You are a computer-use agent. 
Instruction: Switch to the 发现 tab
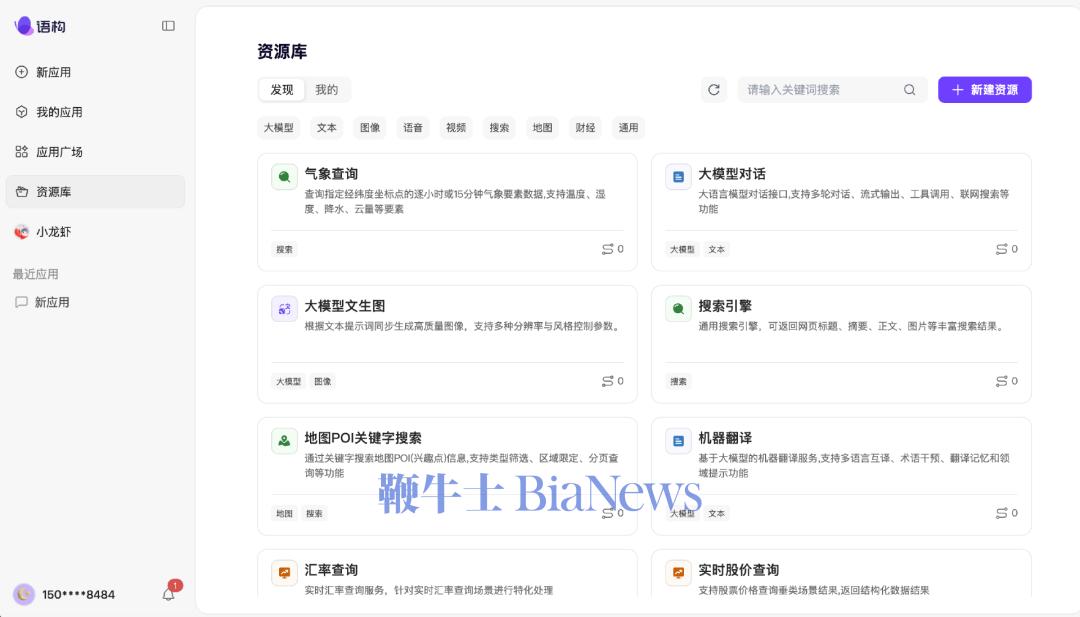coord(282,90)
